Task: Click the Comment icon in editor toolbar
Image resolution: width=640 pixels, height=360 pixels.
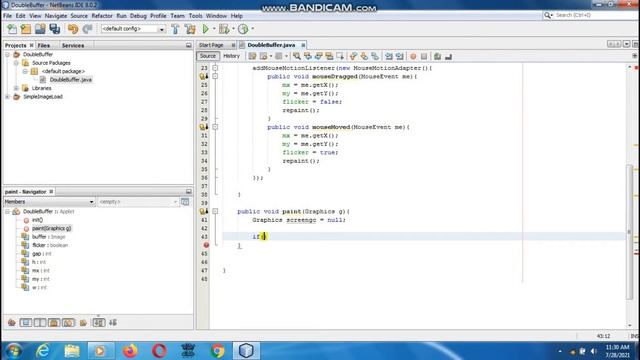Action: point(438,56)
